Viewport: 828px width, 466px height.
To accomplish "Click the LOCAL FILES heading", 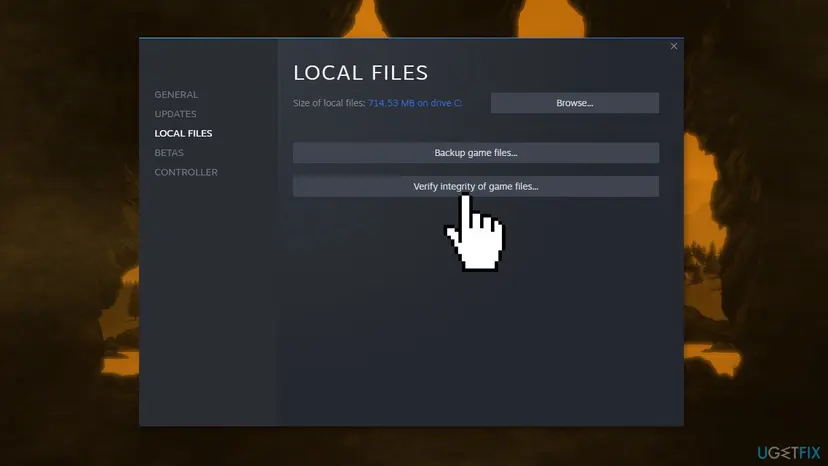I will coord(361,73).
